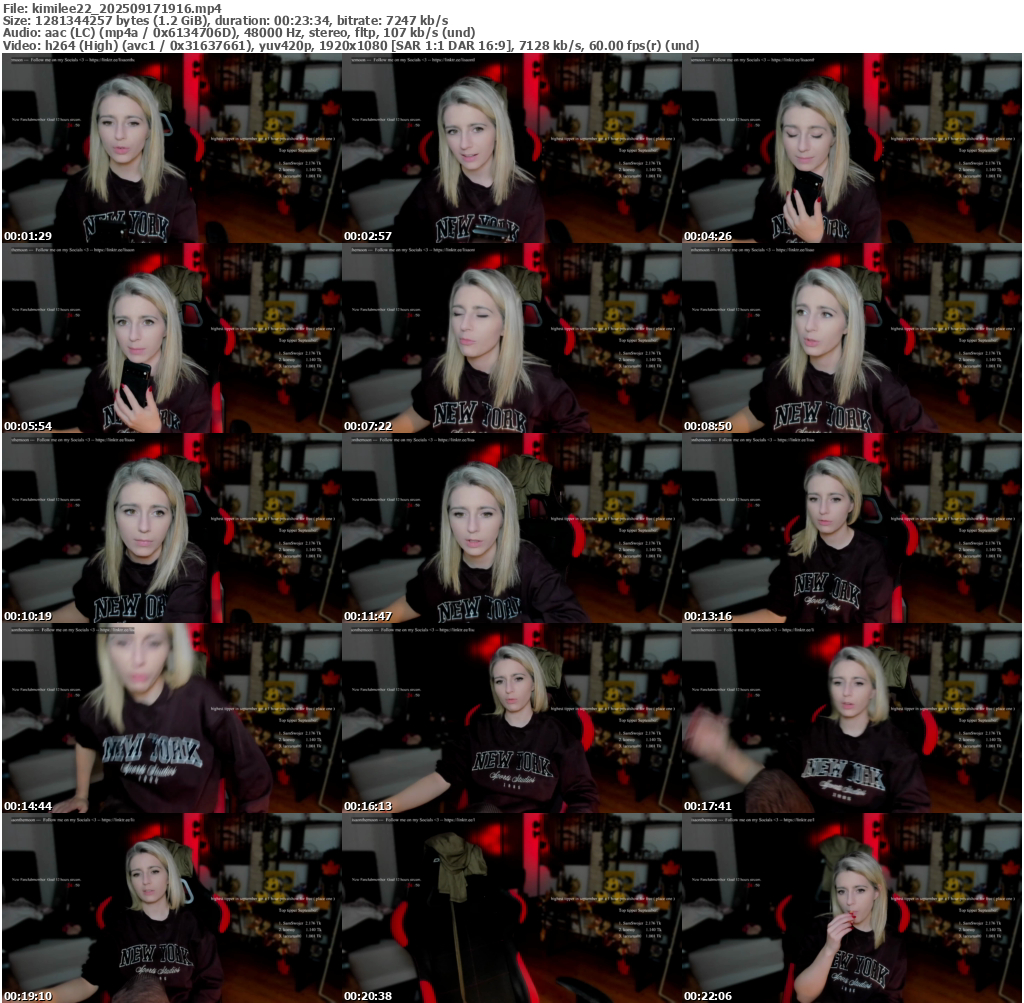Click the file name kimilee22_202509171916.mp4

(127, 8)
